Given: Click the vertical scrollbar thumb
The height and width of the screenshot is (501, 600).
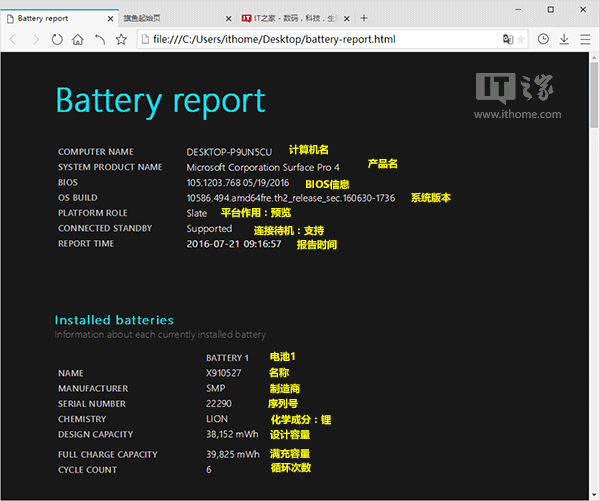Looking at the screenshot, I should [594, 95].
